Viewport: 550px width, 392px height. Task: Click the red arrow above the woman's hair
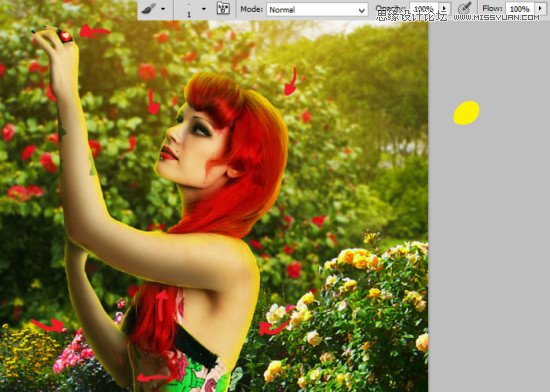290,82
